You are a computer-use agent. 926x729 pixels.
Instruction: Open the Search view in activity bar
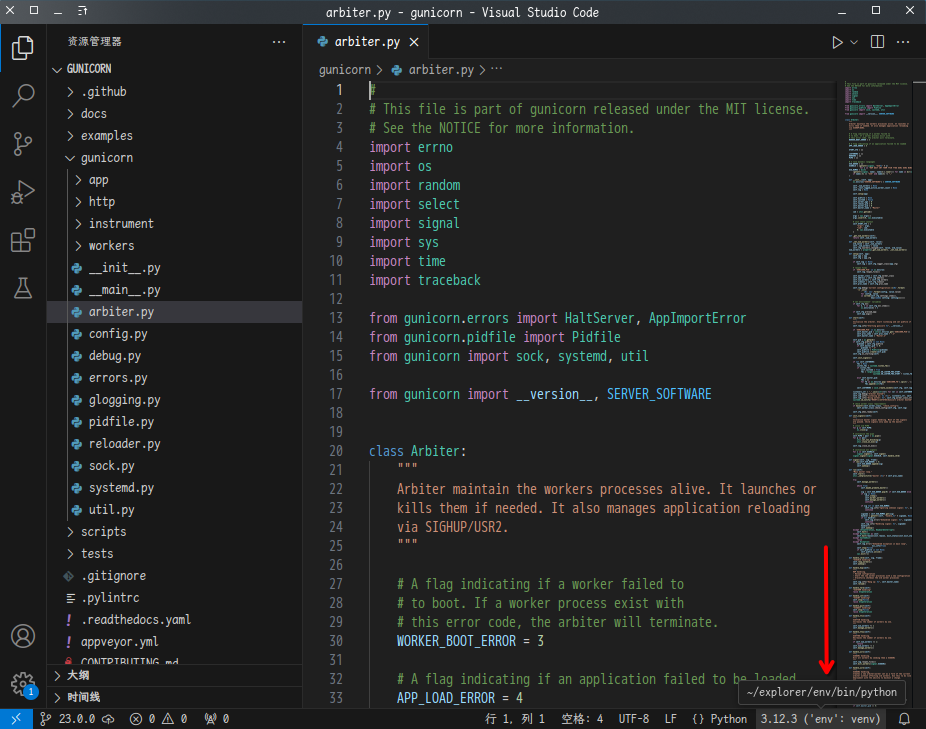coord(23,96)
